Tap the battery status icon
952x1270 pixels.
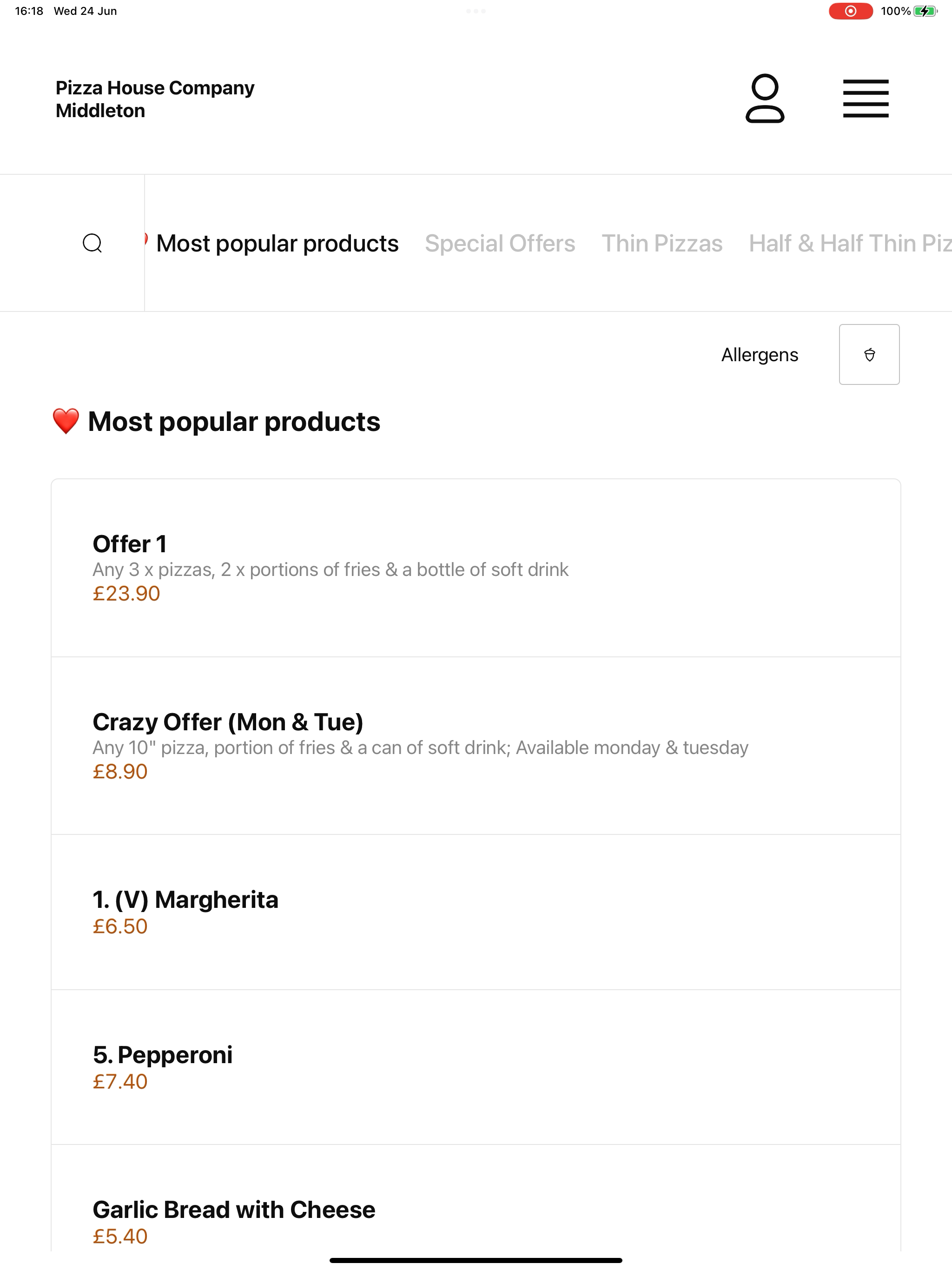click(x=926, y=11)
